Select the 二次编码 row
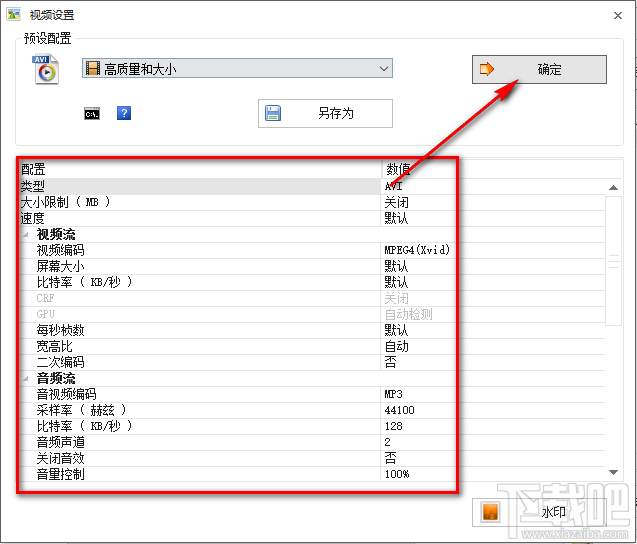The width and height of the screenshot is (637, 544). pyautogui.click(x=312, y=362)
